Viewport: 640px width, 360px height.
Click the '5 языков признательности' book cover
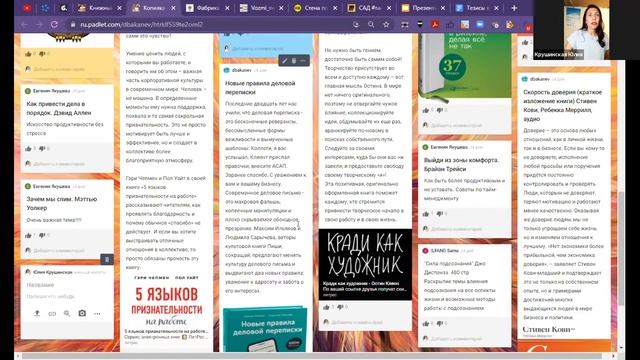point(166,301)
